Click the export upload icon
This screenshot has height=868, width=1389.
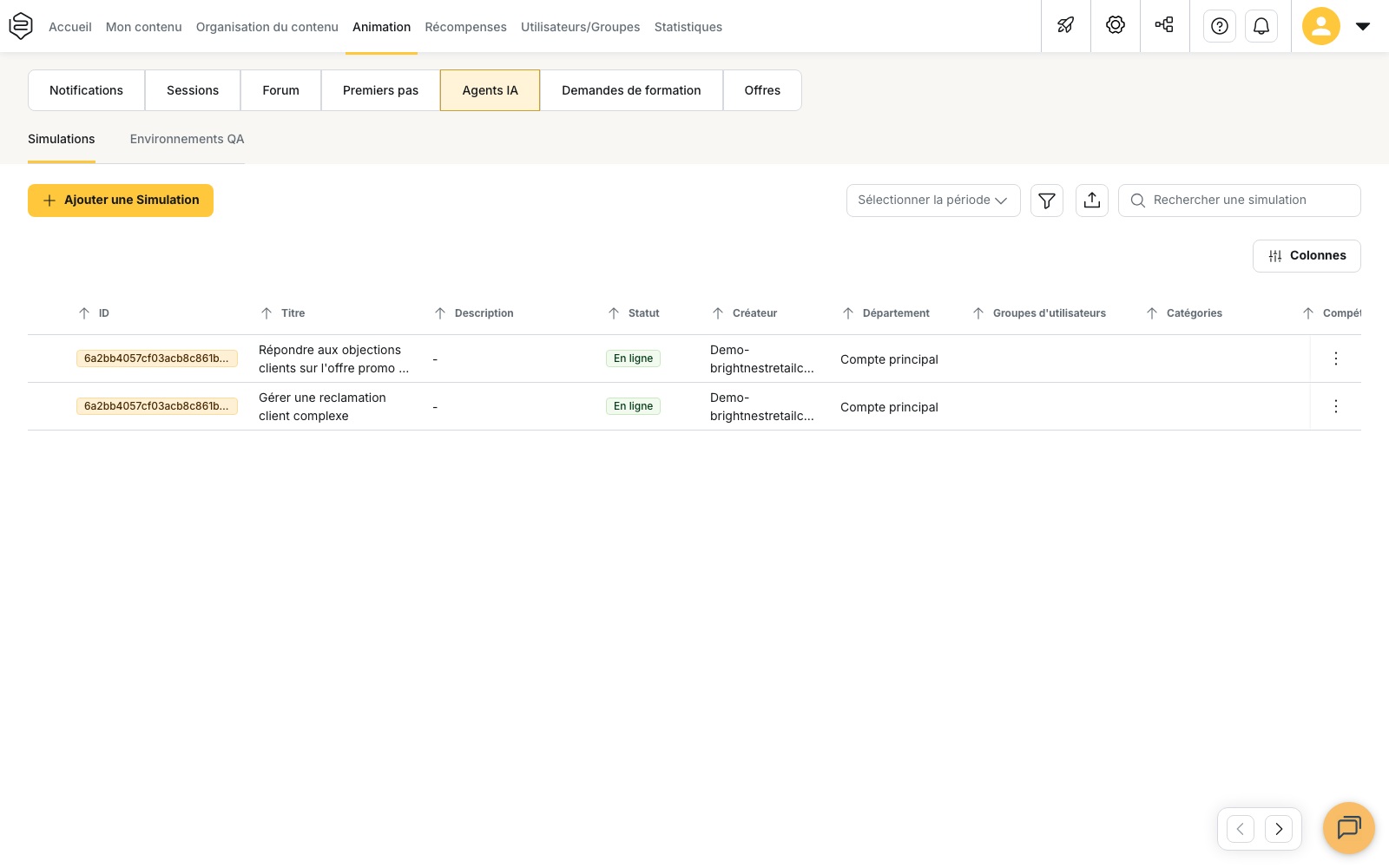click(x=1092, y=201)
